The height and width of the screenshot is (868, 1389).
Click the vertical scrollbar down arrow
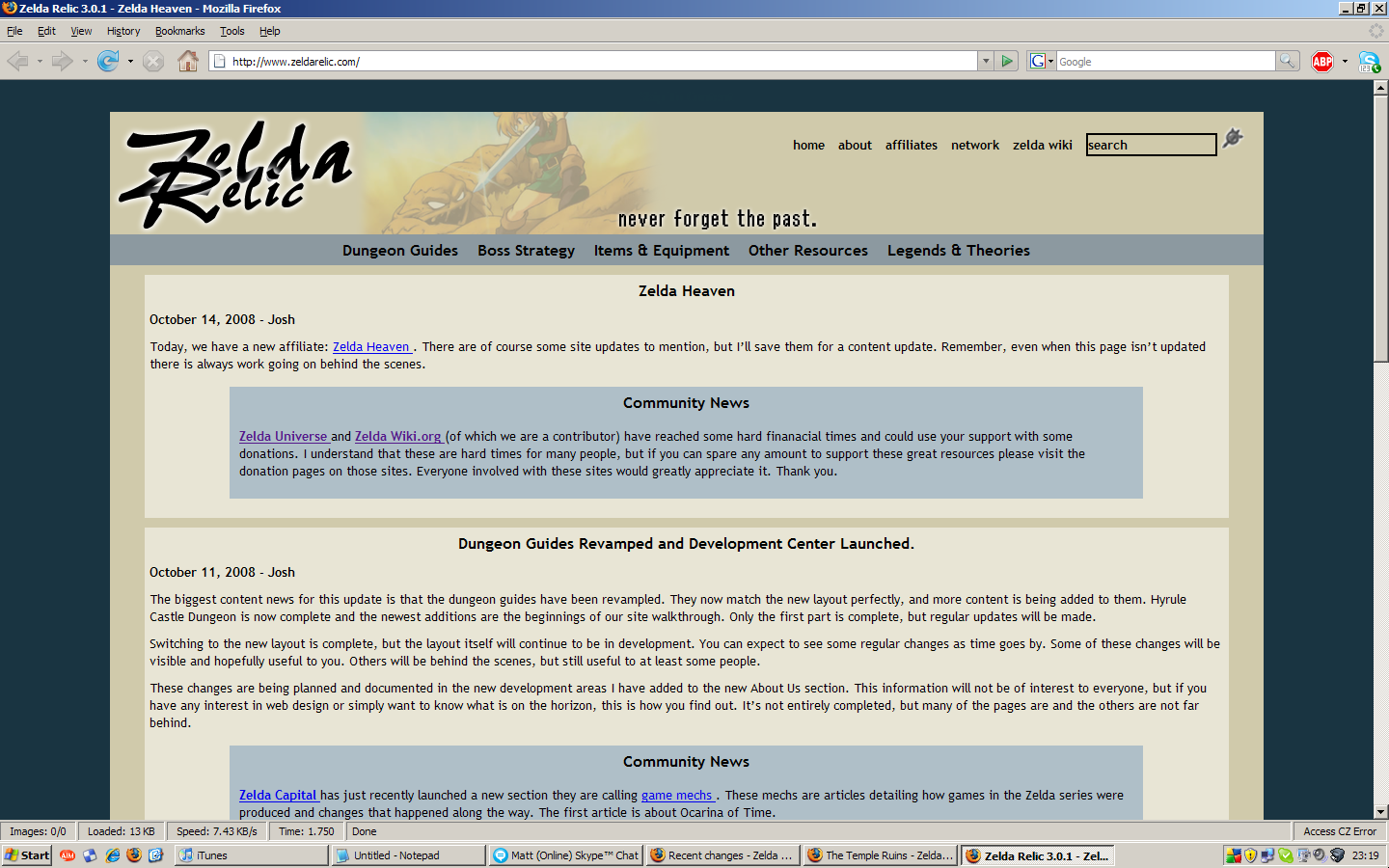click(x=1380, y=812)
